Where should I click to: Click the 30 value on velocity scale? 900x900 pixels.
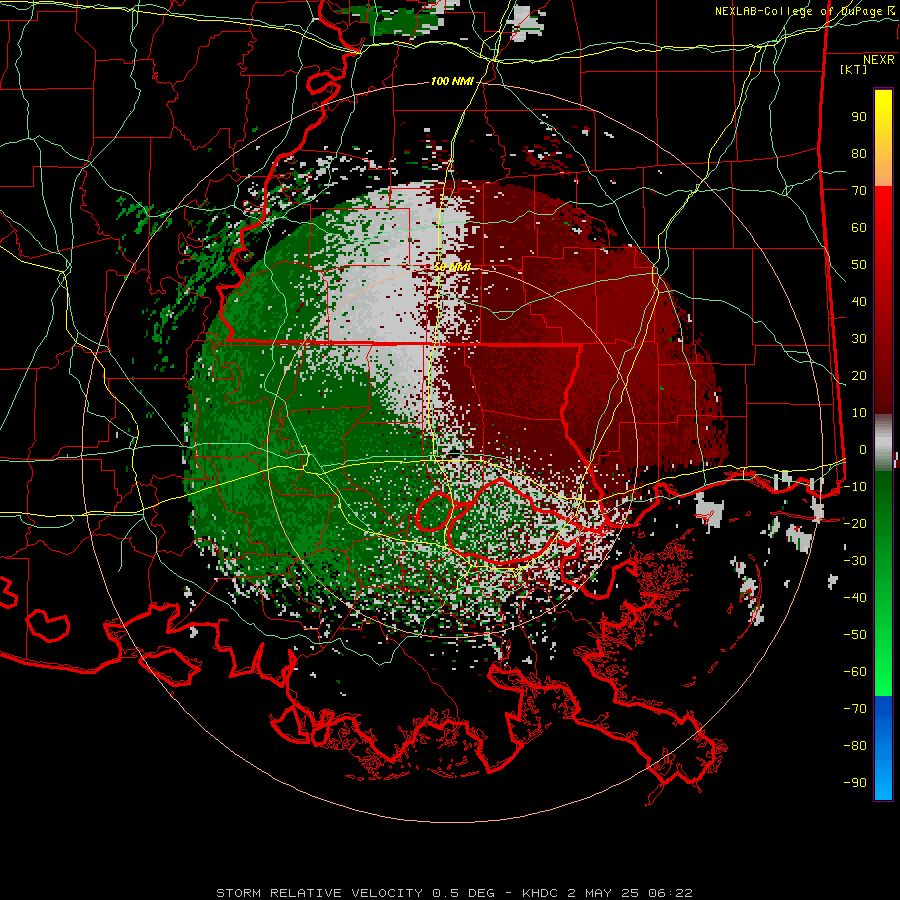coord(859,339)
